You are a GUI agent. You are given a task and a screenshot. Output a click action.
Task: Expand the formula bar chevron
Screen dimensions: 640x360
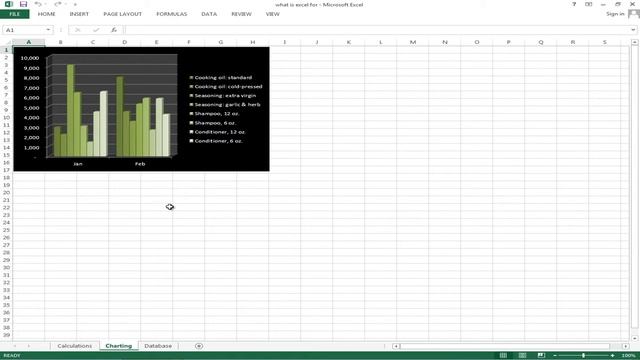tap(633, 30)
